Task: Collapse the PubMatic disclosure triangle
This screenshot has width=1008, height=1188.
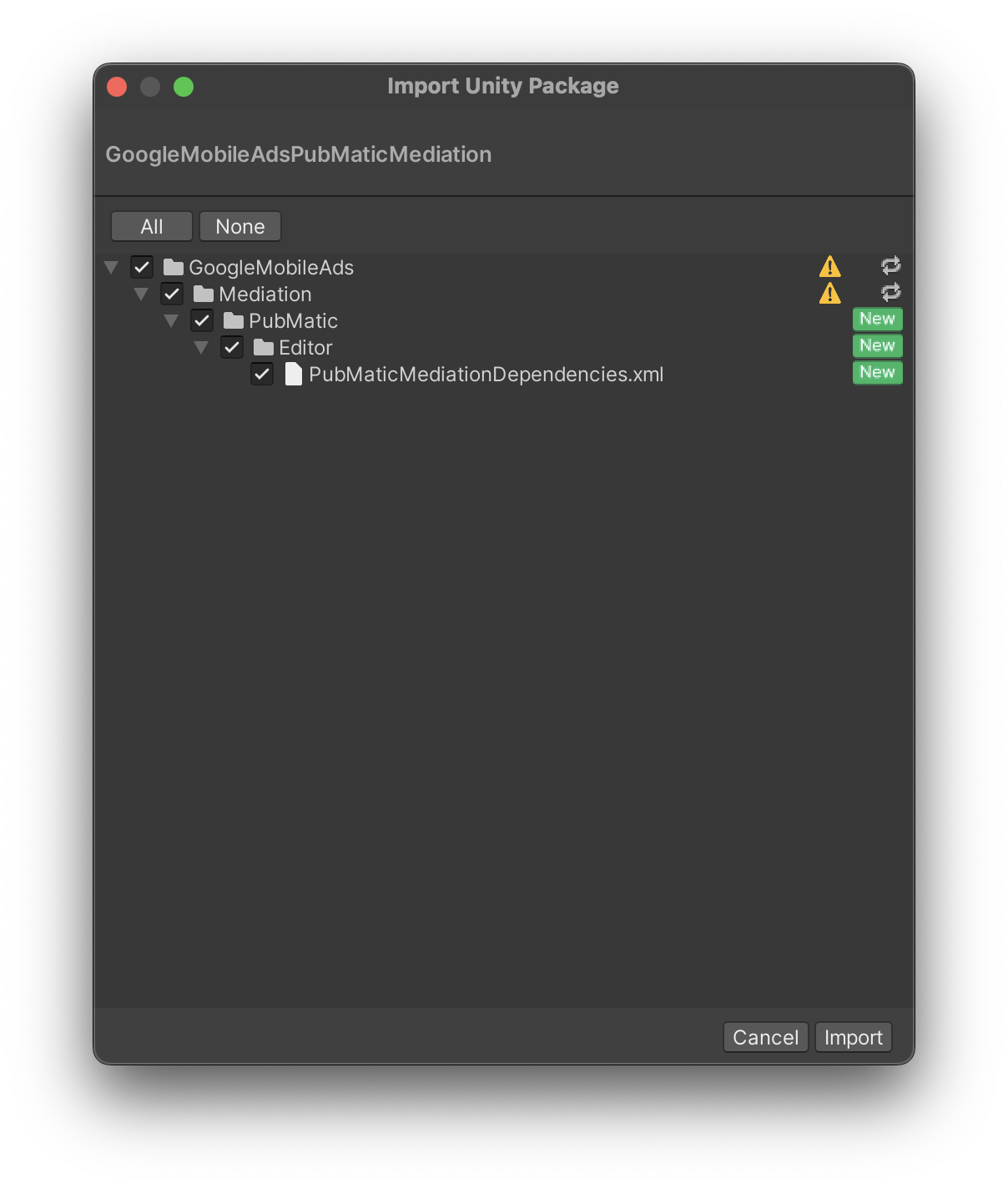Action: click(171, 320)
